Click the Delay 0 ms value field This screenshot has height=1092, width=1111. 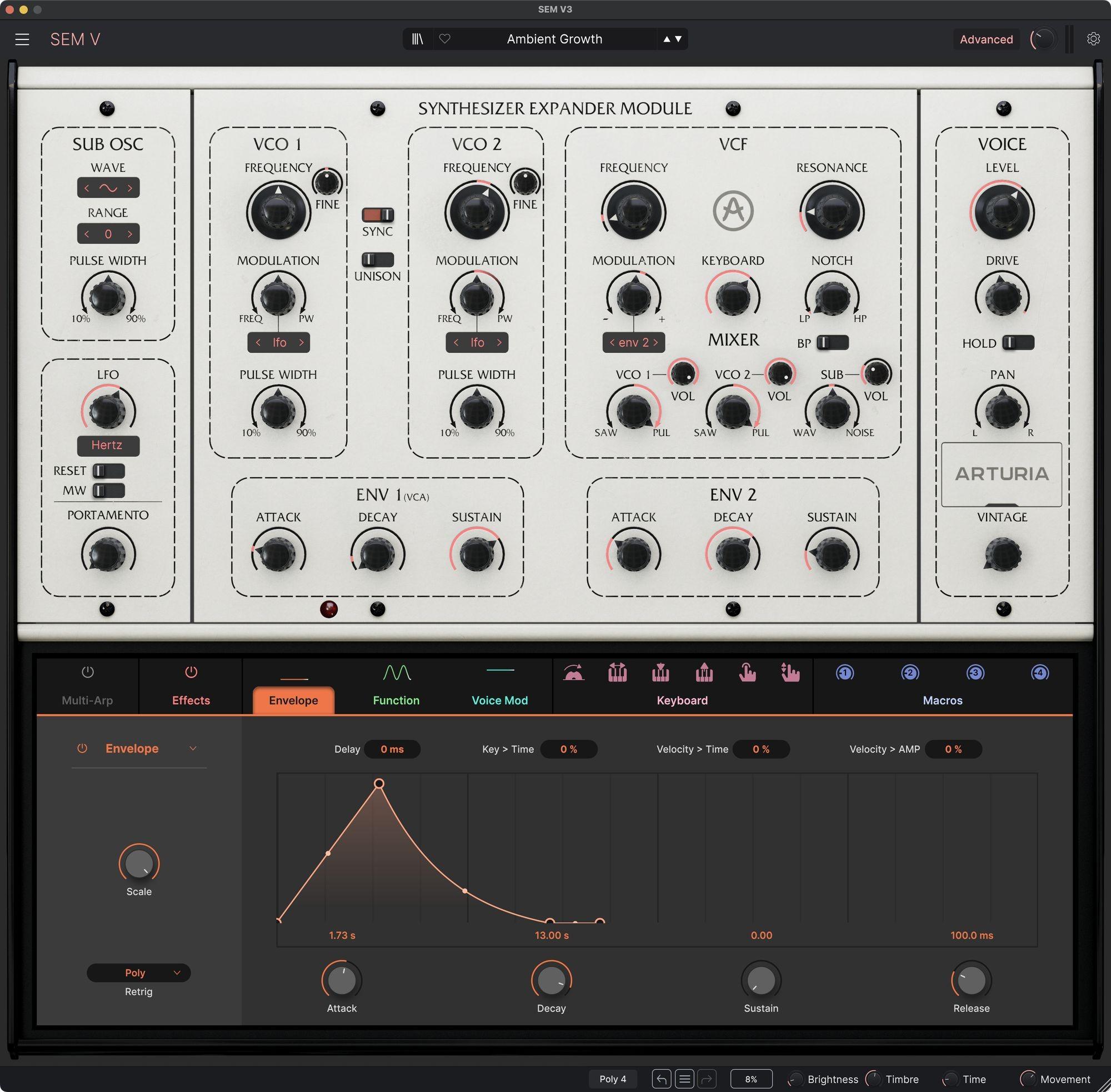click(392, 749)
